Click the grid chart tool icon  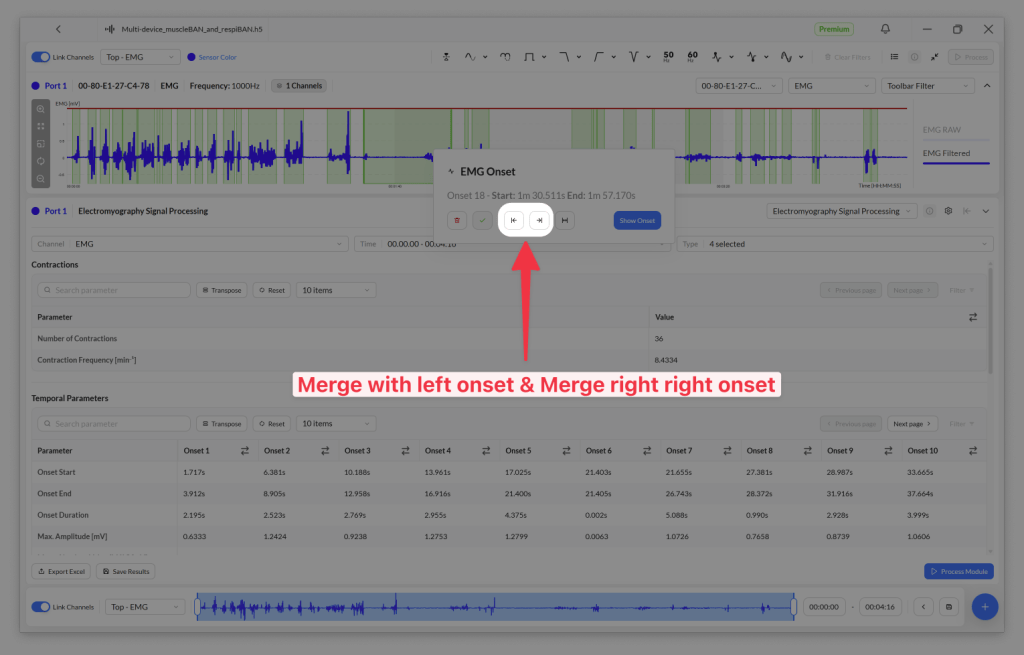[x=40, y=126]
